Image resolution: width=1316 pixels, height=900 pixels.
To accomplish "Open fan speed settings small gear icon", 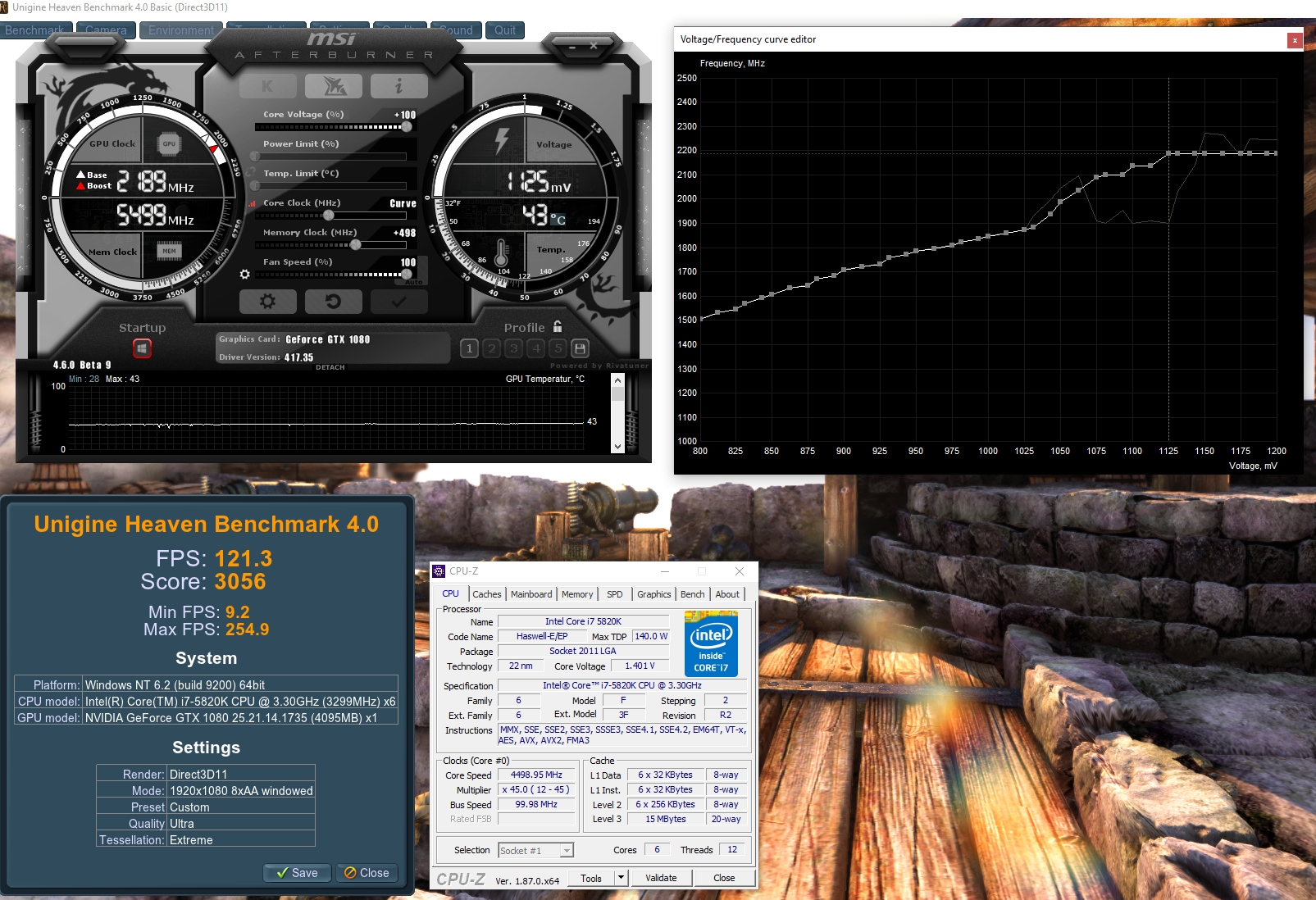I will pyautogui.click(x=244, y=274).
